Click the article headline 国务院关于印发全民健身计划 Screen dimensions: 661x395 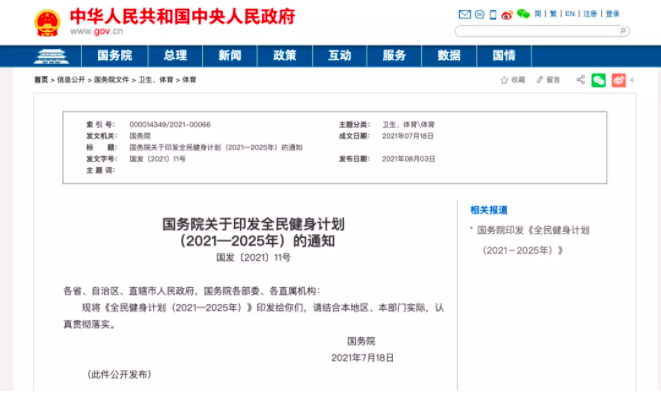pyautogui.click(x=253, y=232)
